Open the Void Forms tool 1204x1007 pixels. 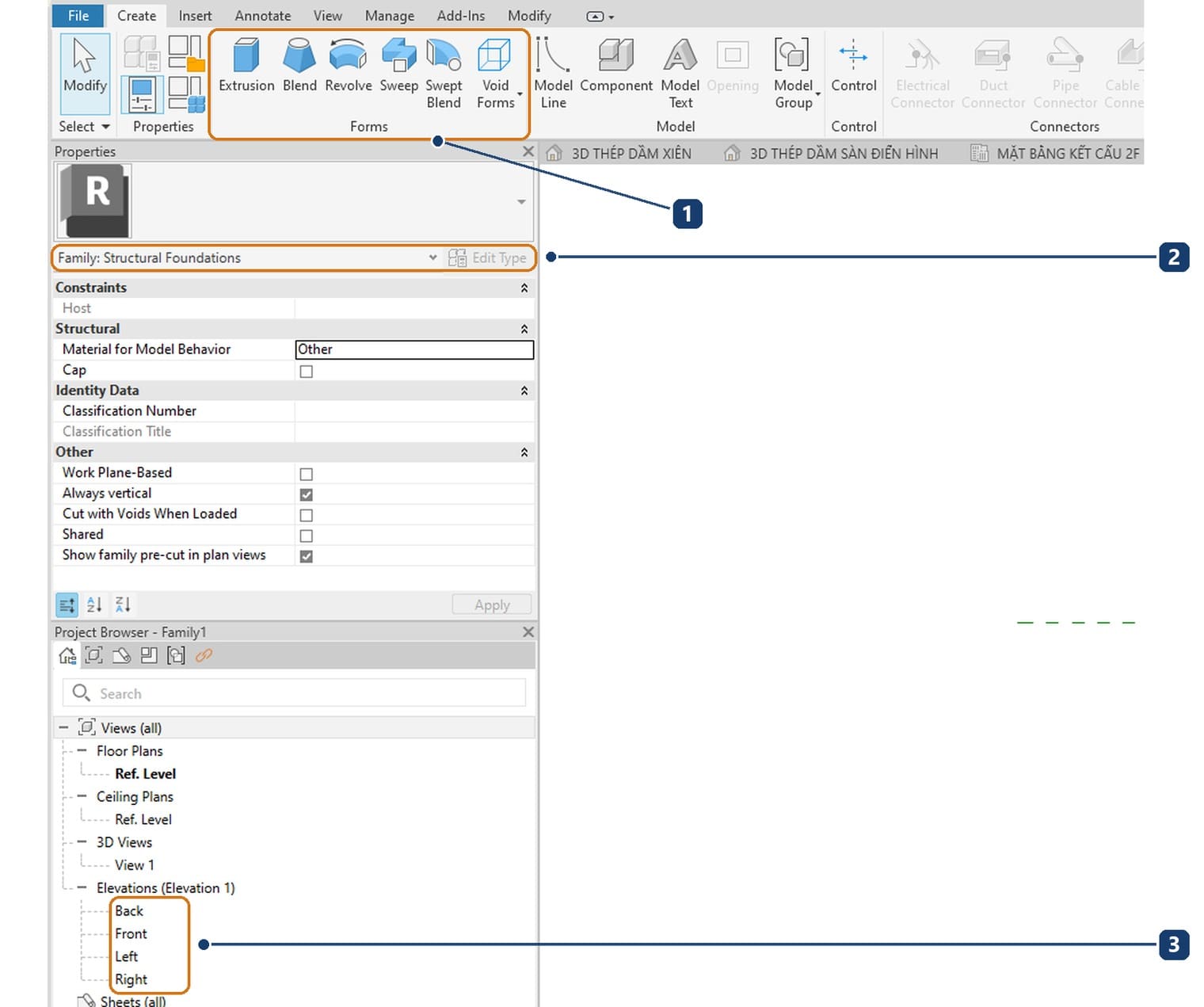pos(496,74)
